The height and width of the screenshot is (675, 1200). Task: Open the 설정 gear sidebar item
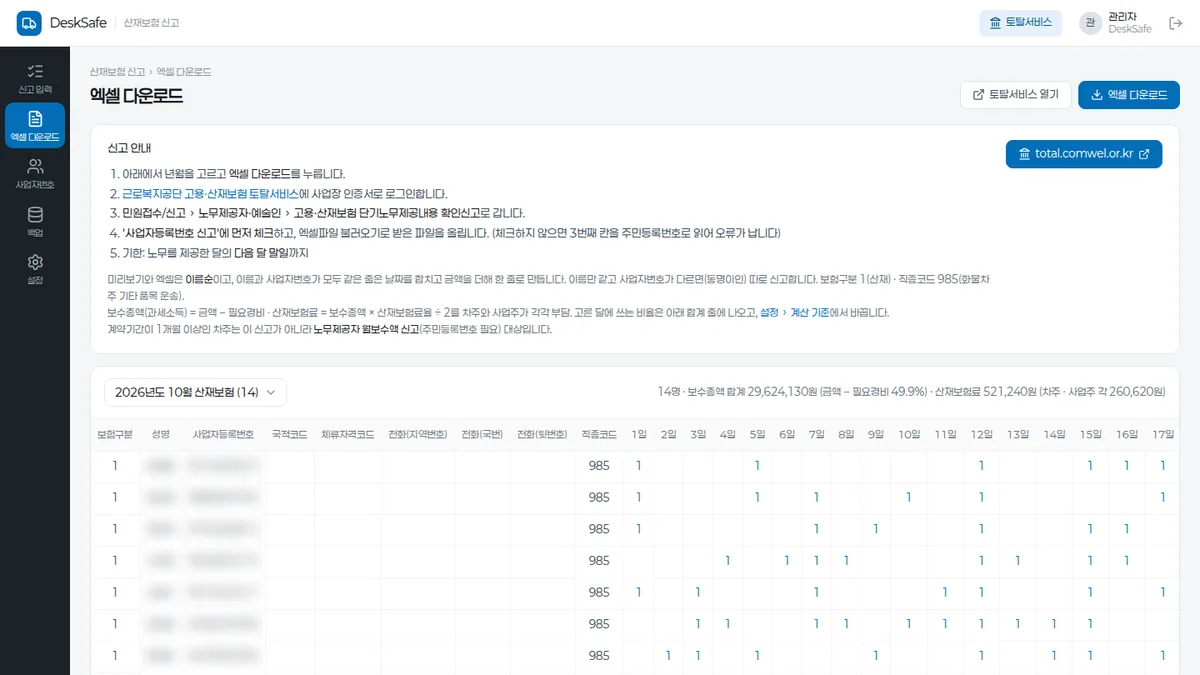click(35, 269)
